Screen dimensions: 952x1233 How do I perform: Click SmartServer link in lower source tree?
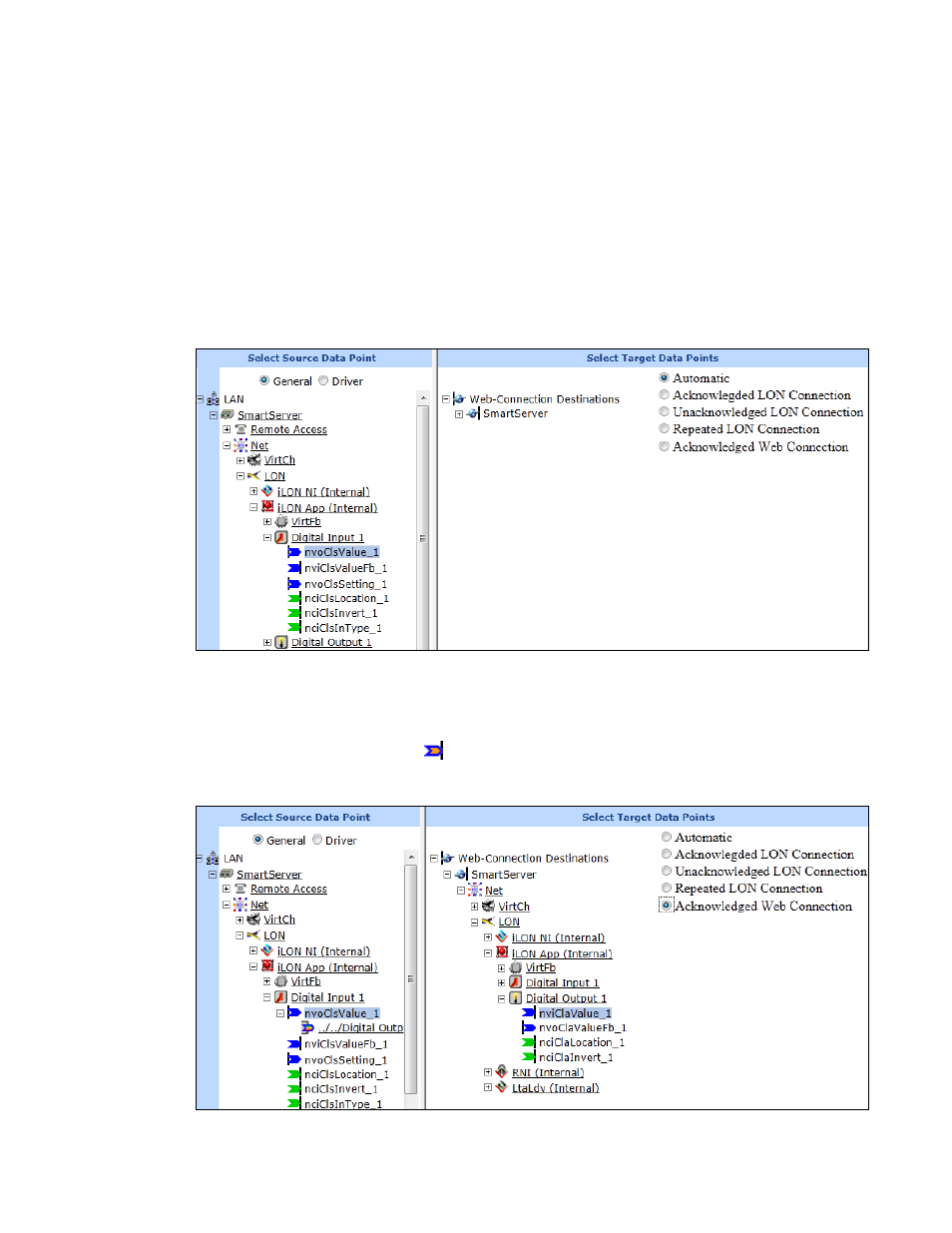point(268,874)
